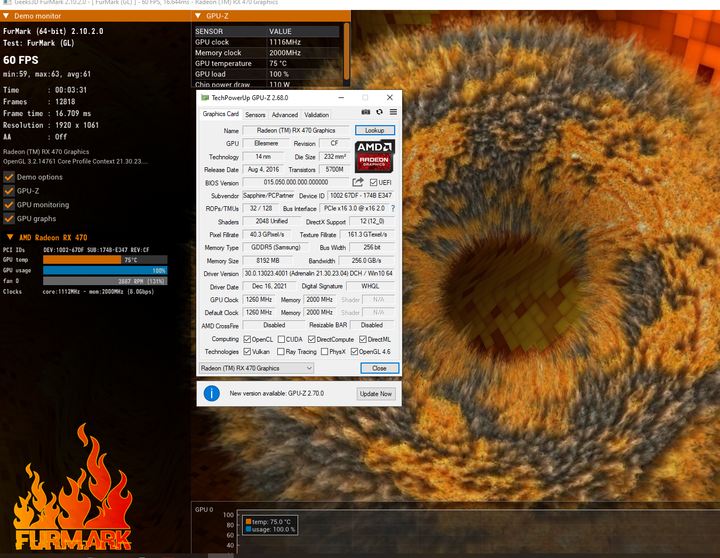
Task: Click the Memory Type GDDR5 (Samsung) value
Action: pyautogui.click(x=276, y=247)
